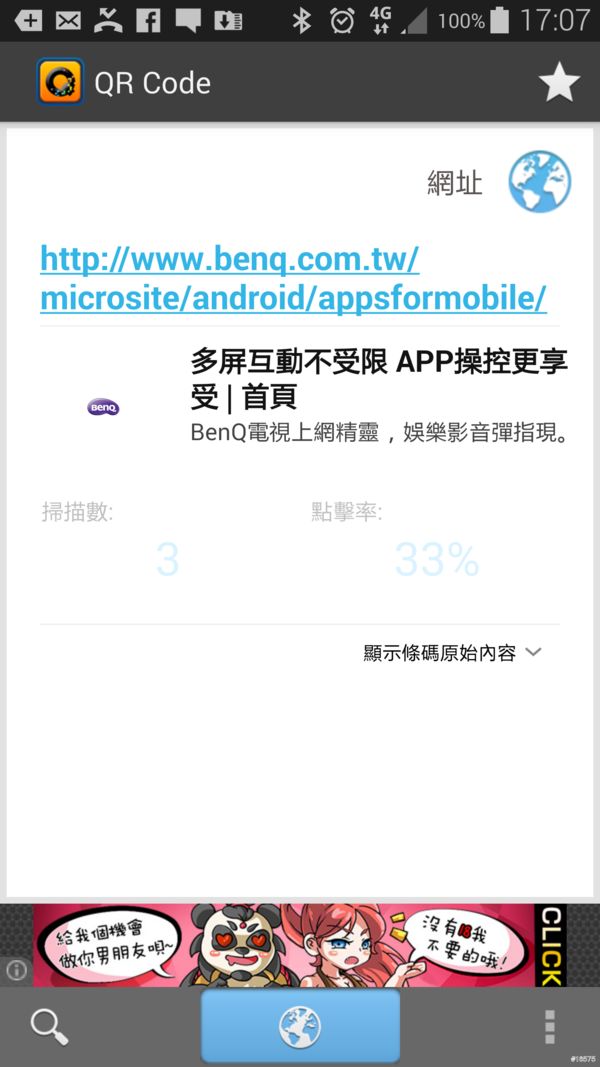Tap the blue globe icon beside 網址
The image size is (600, 1067).
(x=539, y=182)
